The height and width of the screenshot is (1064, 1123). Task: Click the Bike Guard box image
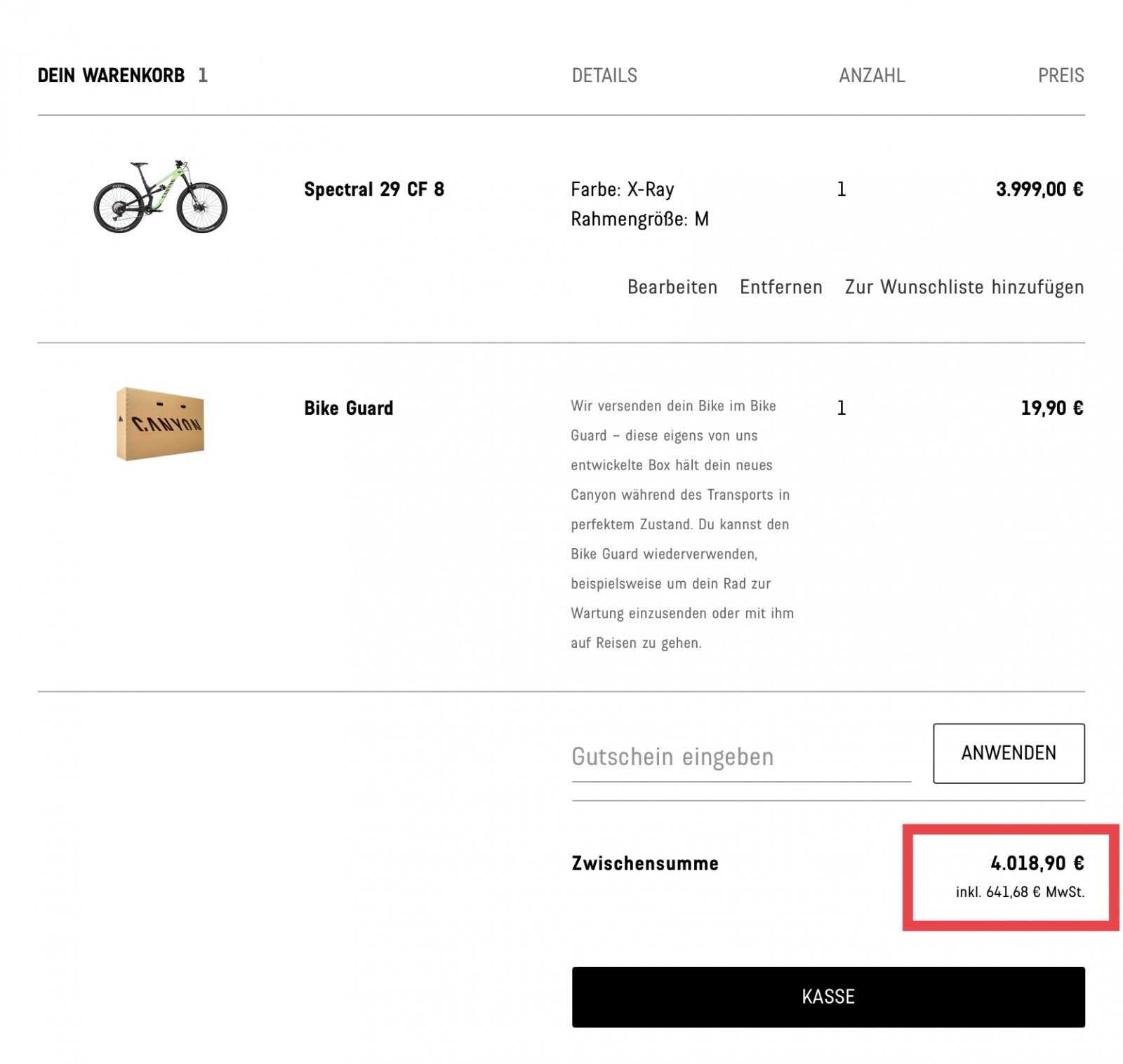click(x=160, y=423)
